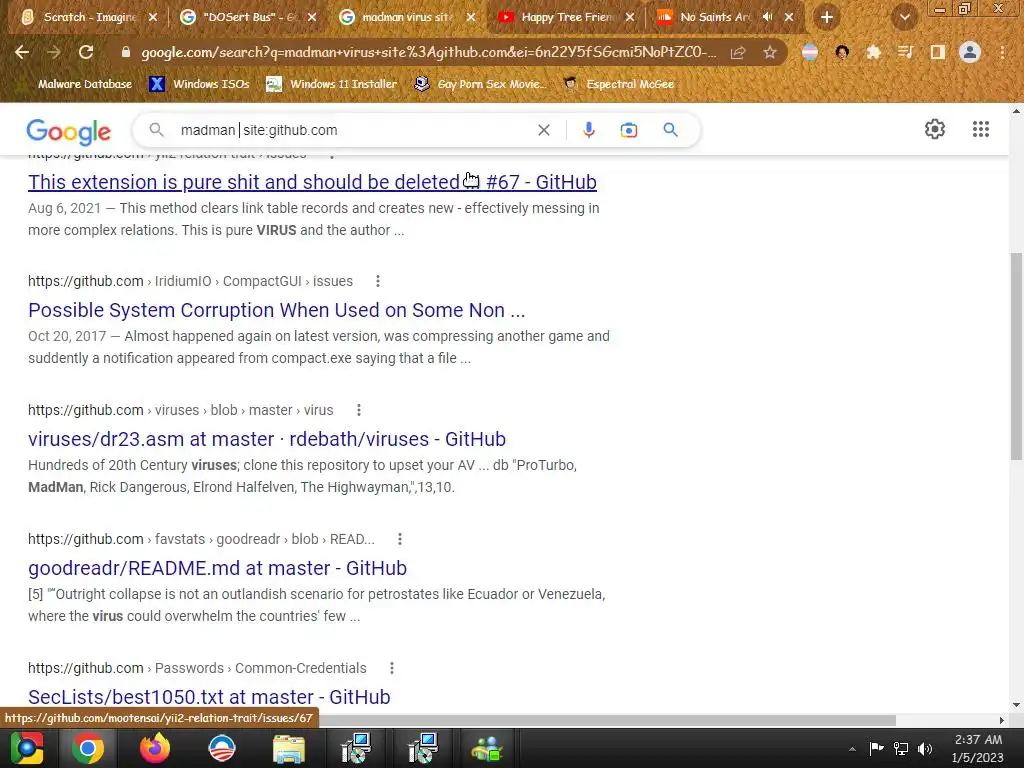The height and width of the screenshot is (768, 1024).
Task: Open the volume control in tray
Action: (x=925, y=748)
